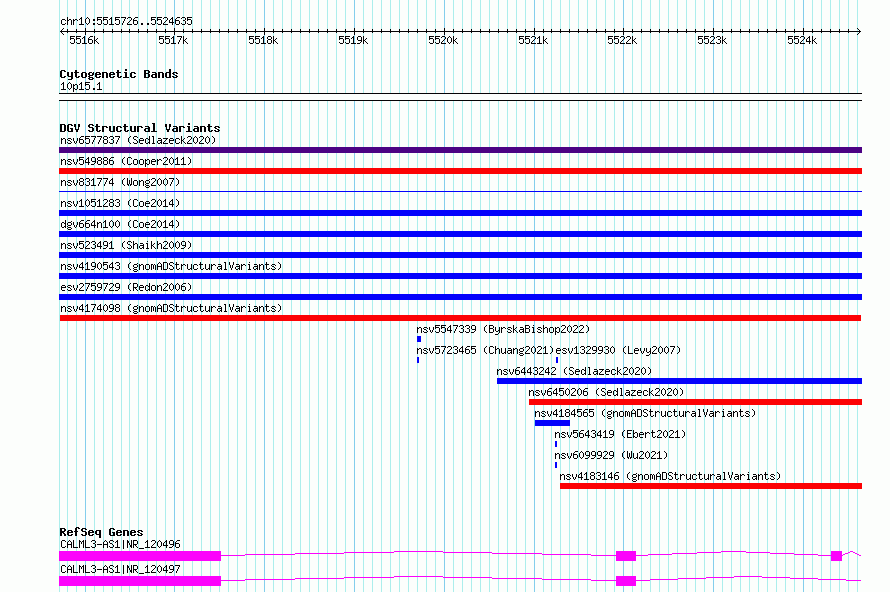This screenshot has width=890, height=592.
Task: Click the first exon of CALML3-AS1 NR_120496
Action: click(140, 556)
